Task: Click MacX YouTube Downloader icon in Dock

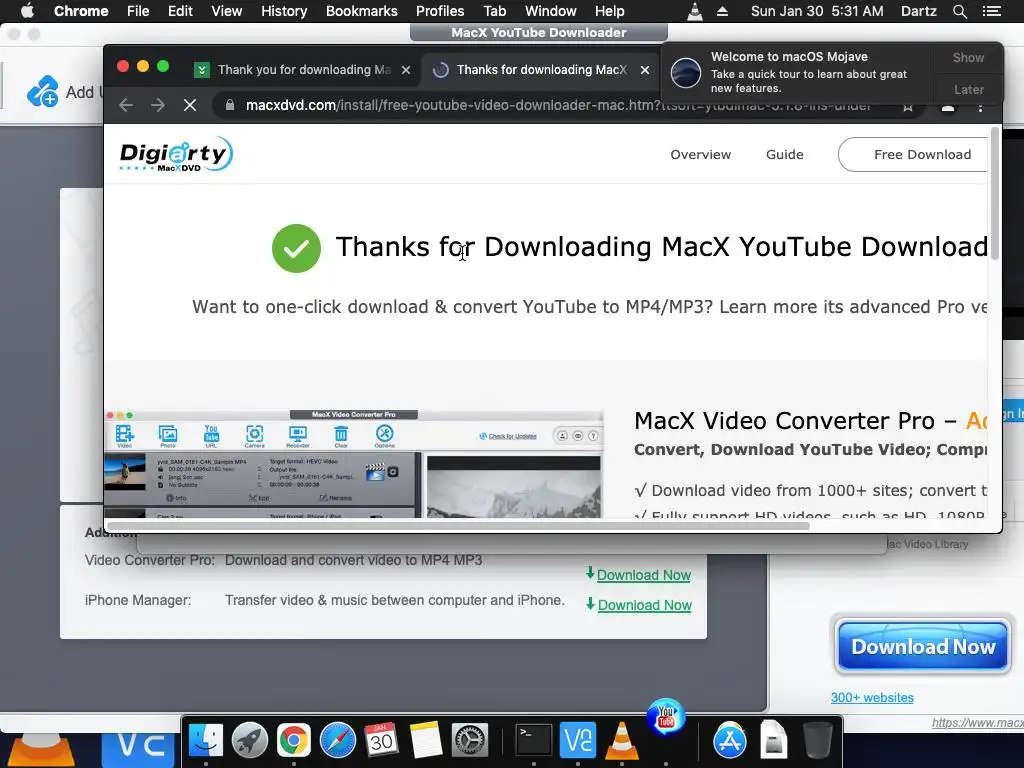Action: pos(665,716)
